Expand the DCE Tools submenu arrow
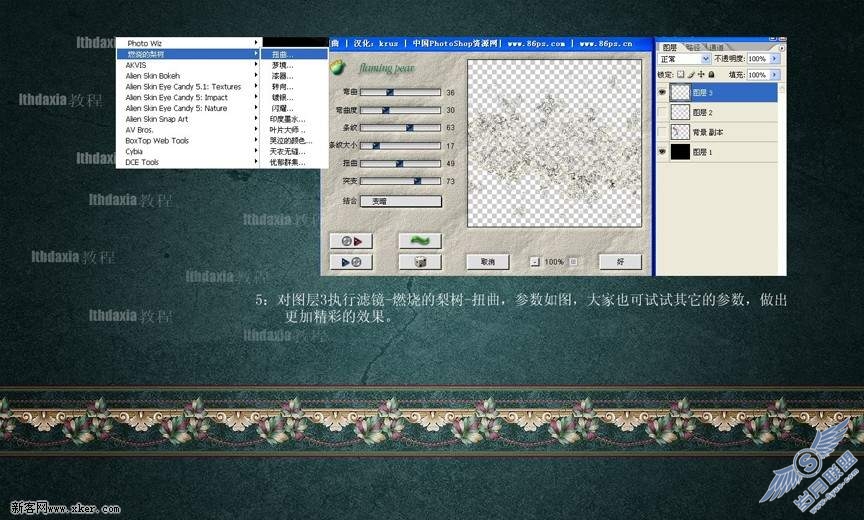The height and width of the screenshot is (520, 864). point(256,162)
